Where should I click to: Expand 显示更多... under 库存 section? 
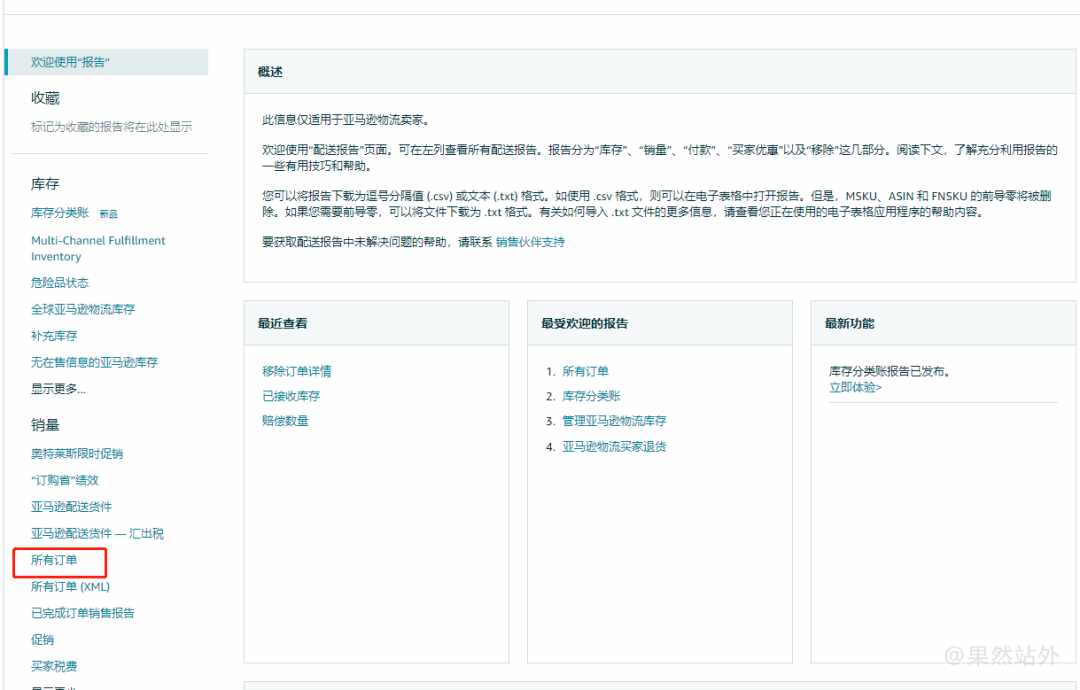(x=59, y=388)
